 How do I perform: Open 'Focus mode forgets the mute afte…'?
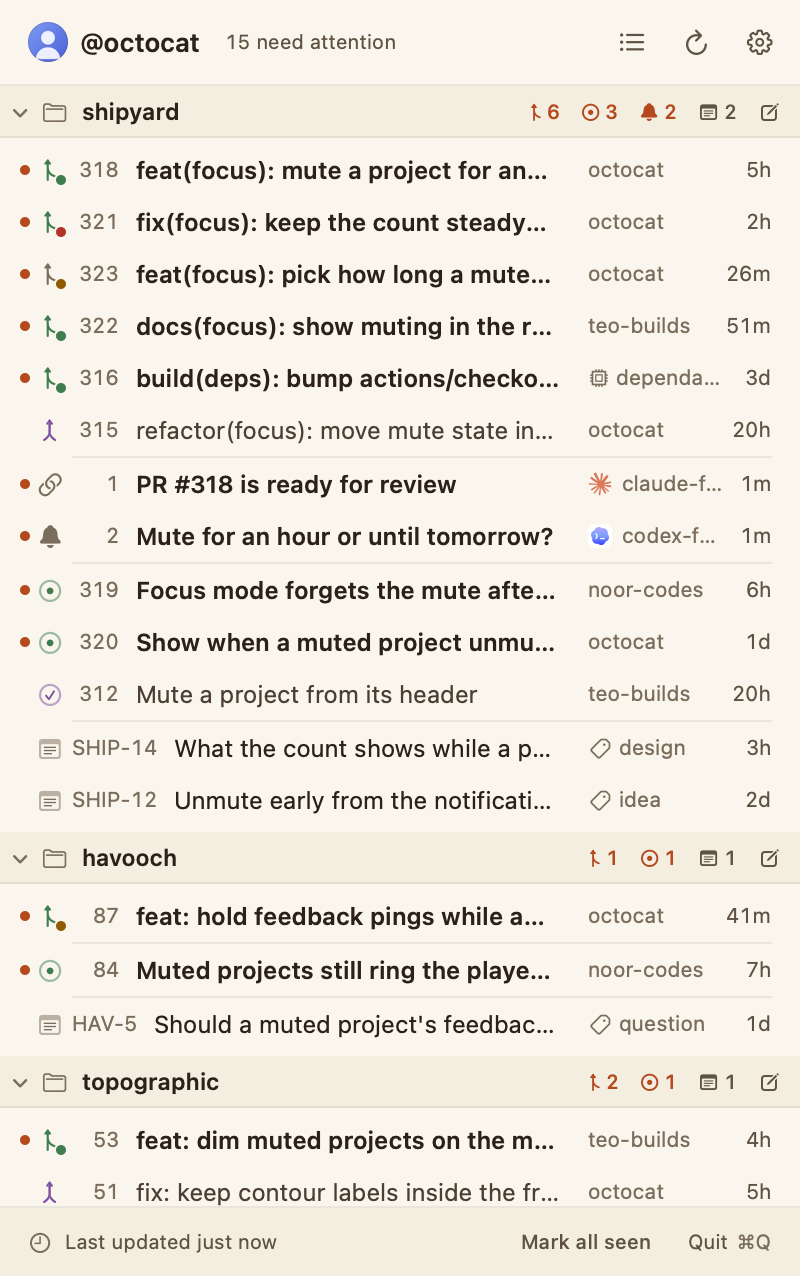coord(346,591)
